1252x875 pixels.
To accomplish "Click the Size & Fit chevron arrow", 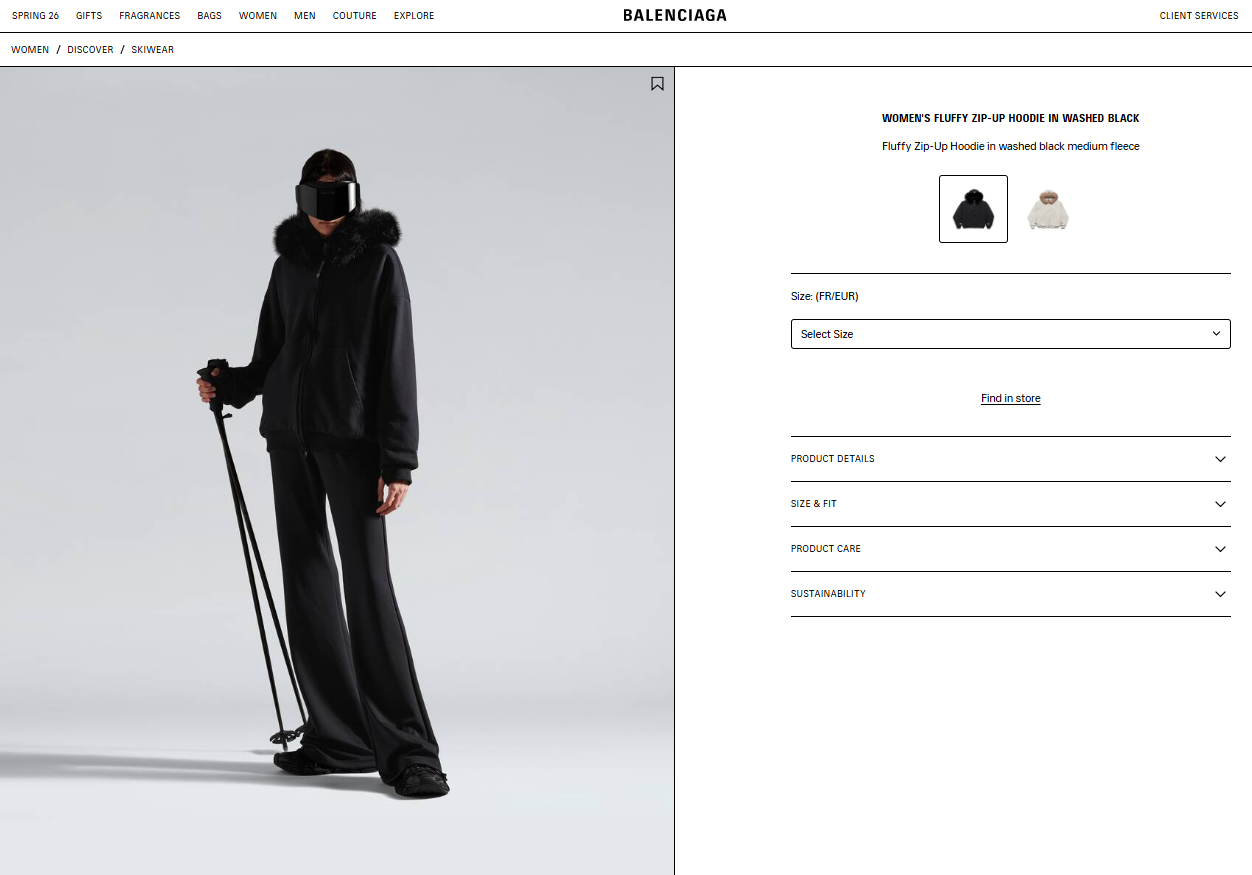I will [x=1220, y=504].
